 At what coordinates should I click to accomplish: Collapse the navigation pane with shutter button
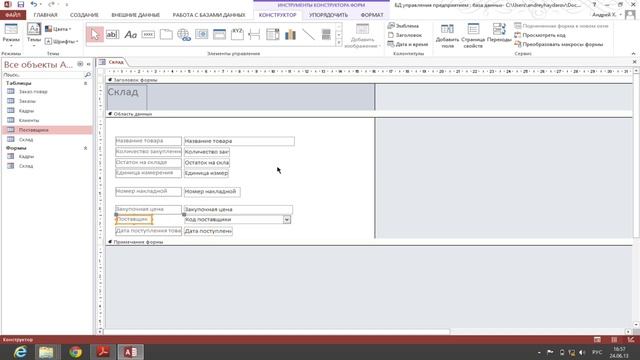[89, 64]
